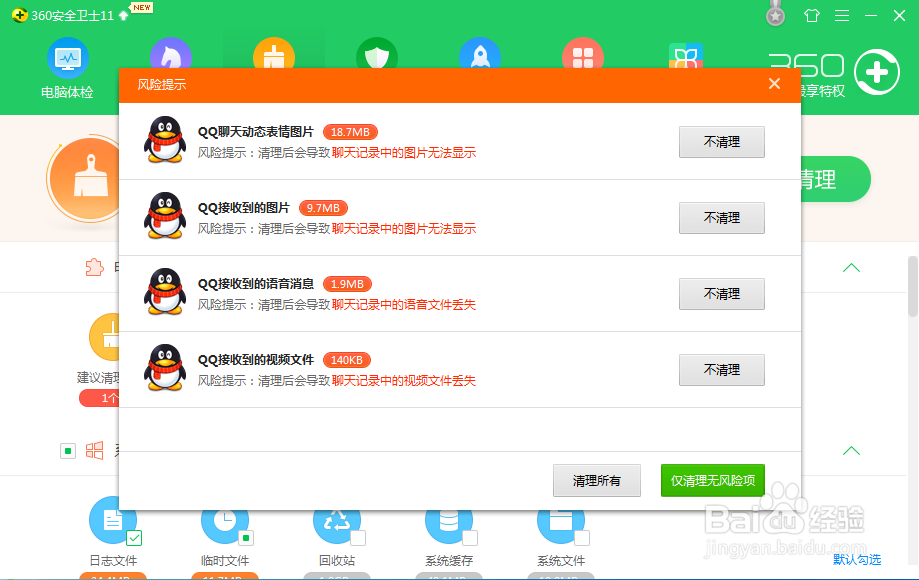
Task: Click the 日志文件 log file icon
Action: [x=113, y=520]
